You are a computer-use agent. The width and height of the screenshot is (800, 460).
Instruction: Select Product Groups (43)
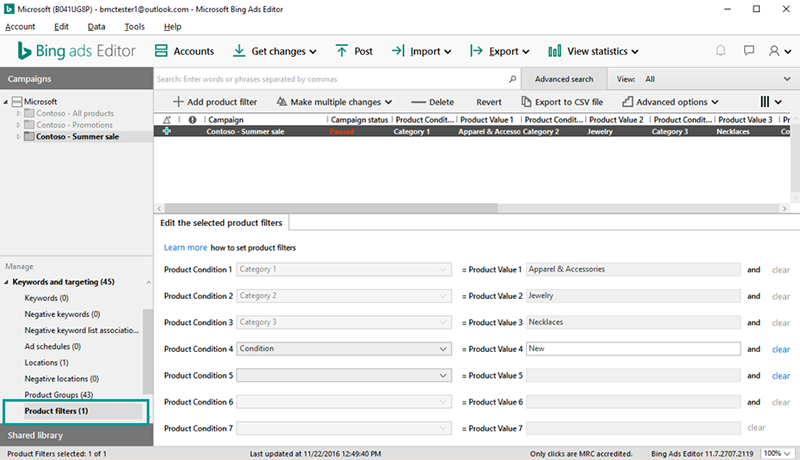click(59, 395)
